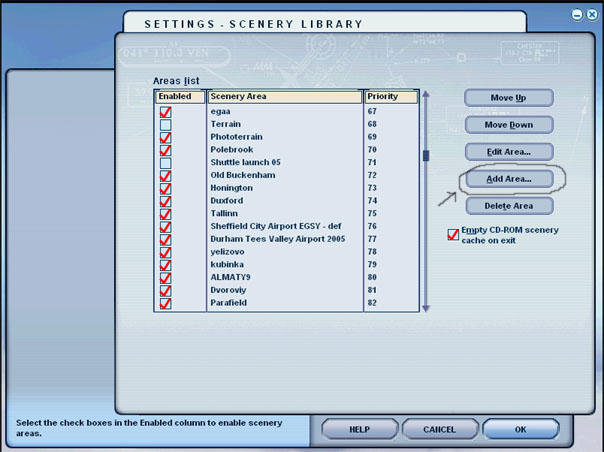
Task: Cancel the scenery library changes
Action: pyautogui.click(x=440, y=429)
